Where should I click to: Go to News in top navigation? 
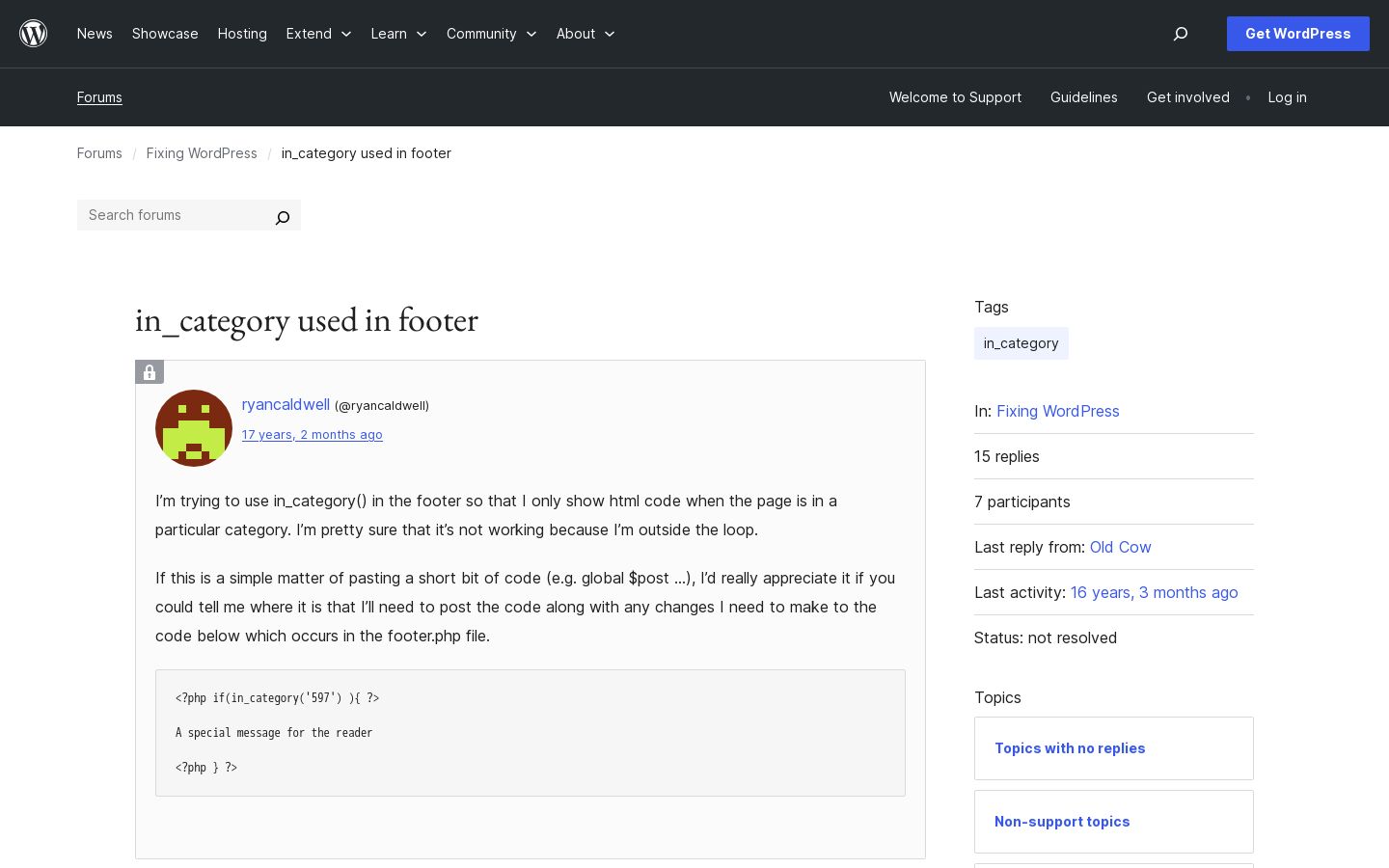pyautogui.click(x=95, y=34)
